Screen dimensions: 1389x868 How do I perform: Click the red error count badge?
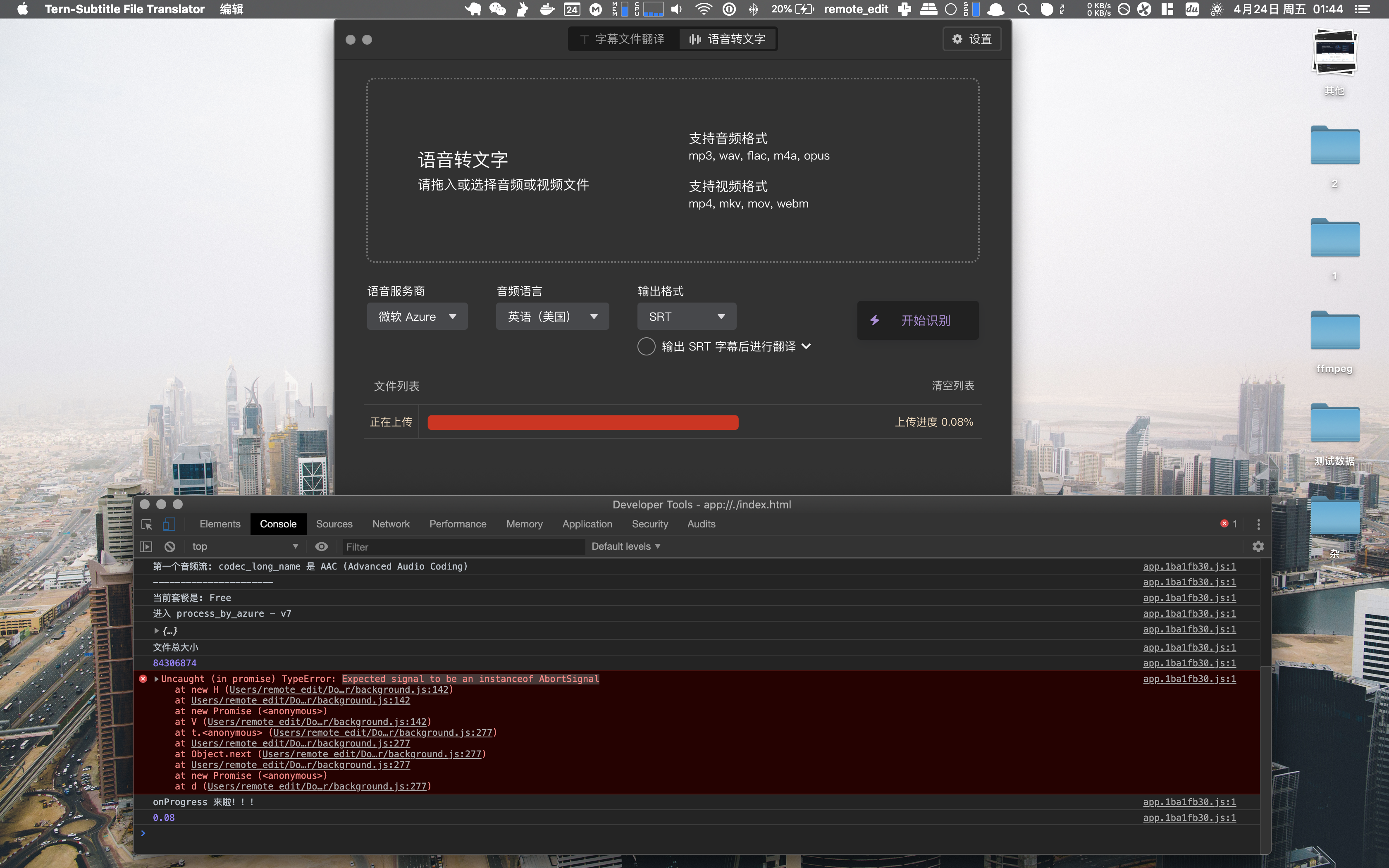pos(1228,524)
